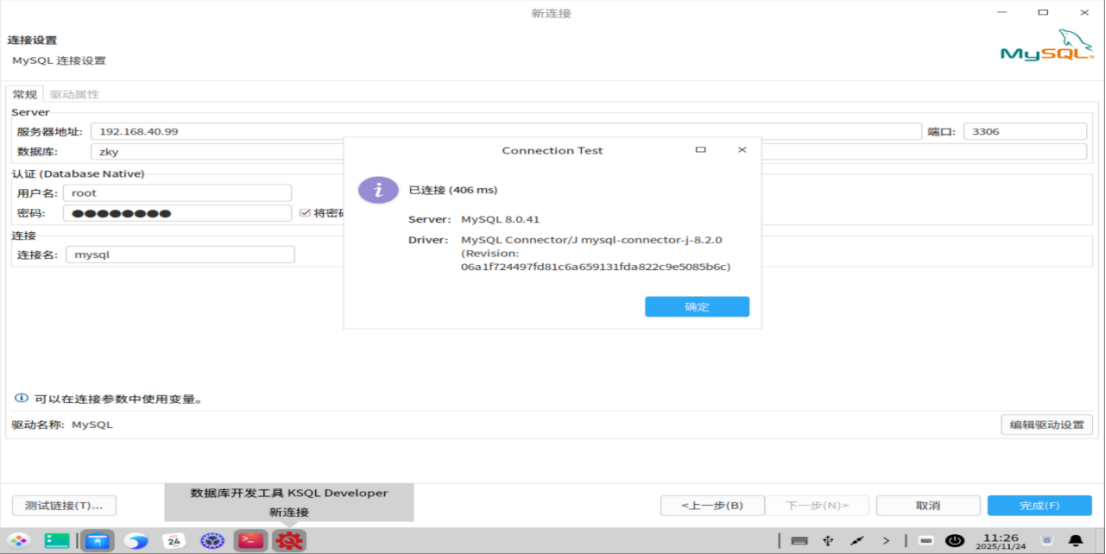Click the 测试链接(T)... button
The height and width of the screenshot is (554, 1106).
pyautogui.click(x=64, y=505)
